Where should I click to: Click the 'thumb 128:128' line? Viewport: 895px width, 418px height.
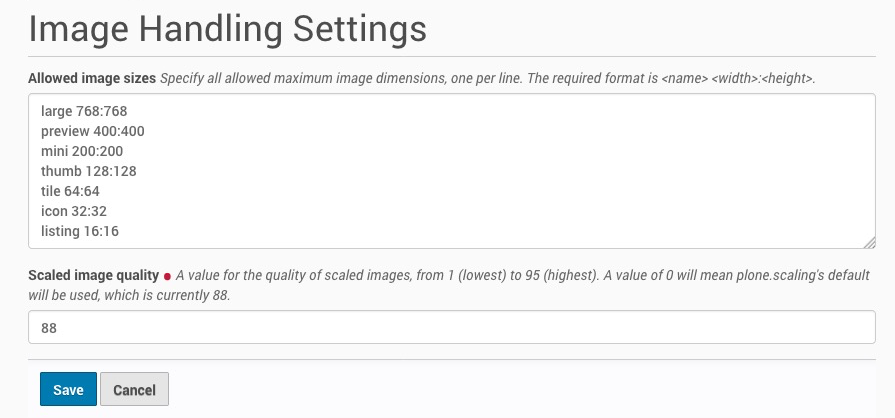[x=89, y=171]
